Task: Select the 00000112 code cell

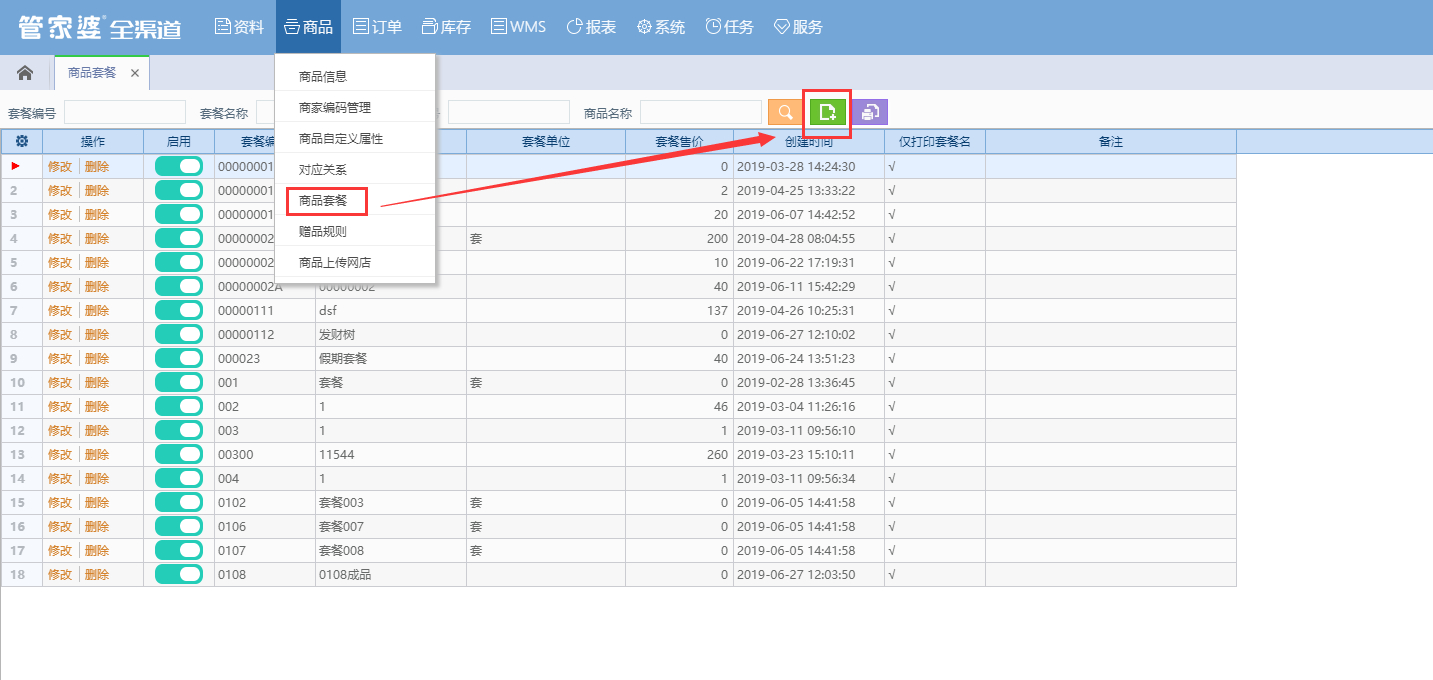Action: coord(265,335)
